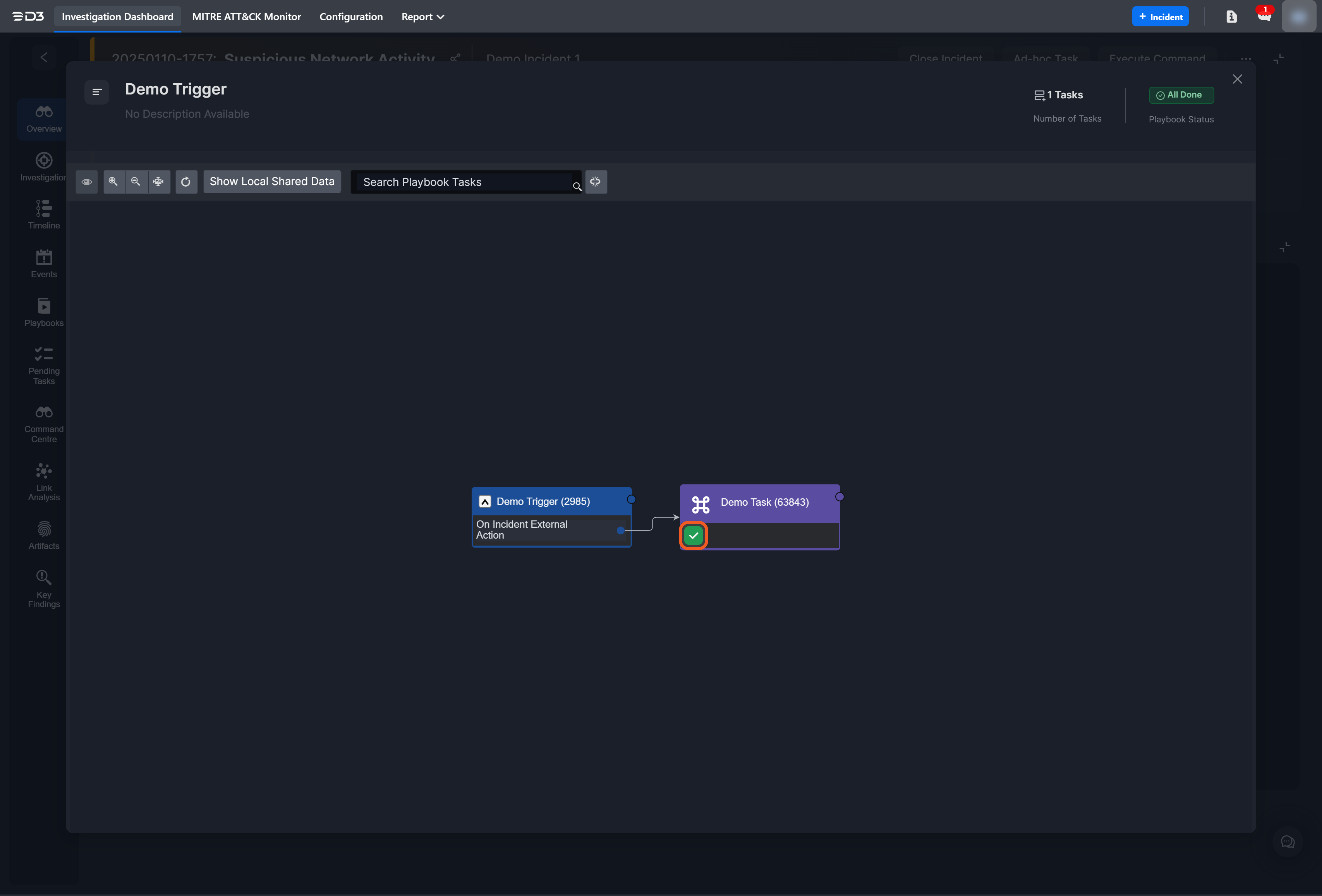Zoom in on the playbook canvas
Screen dimensions: 1322x896
[113, 182]
